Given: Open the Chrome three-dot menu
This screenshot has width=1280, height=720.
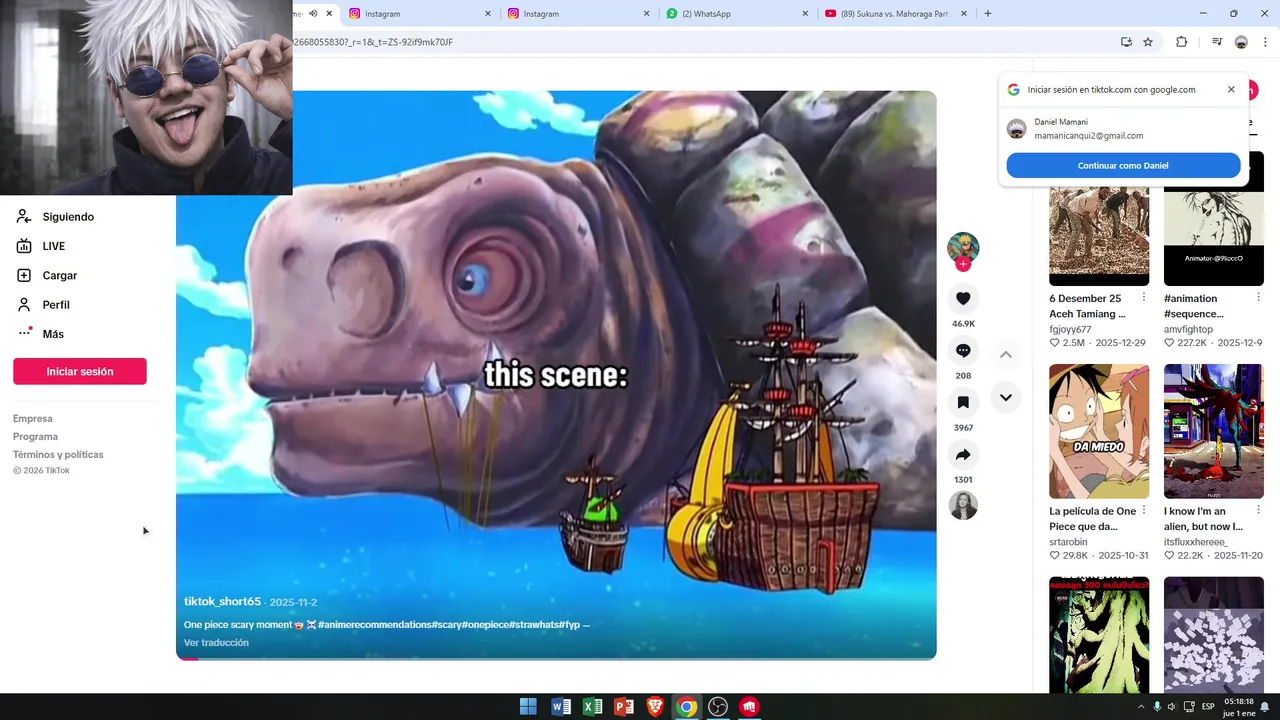Looking at the screenshot, I should [1264, 42].
